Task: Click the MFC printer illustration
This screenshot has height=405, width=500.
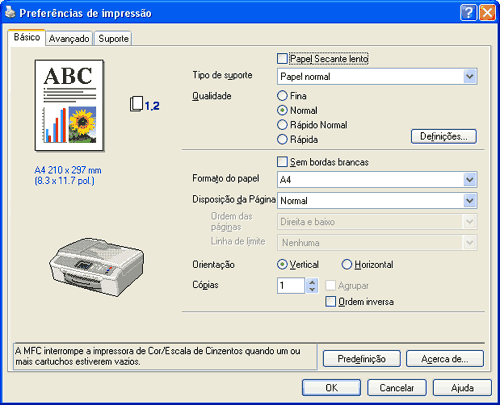Action: pyautogui.click(x=97, y=266)
